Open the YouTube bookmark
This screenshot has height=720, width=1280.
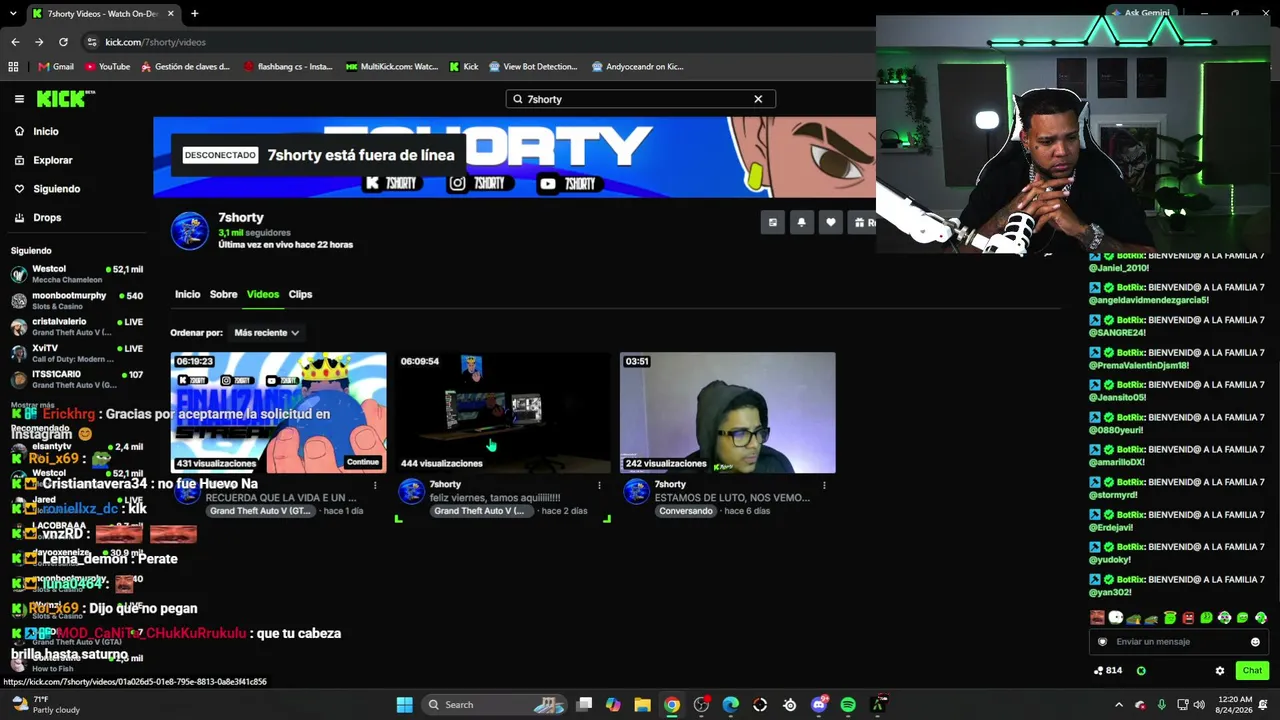[107, 67]
